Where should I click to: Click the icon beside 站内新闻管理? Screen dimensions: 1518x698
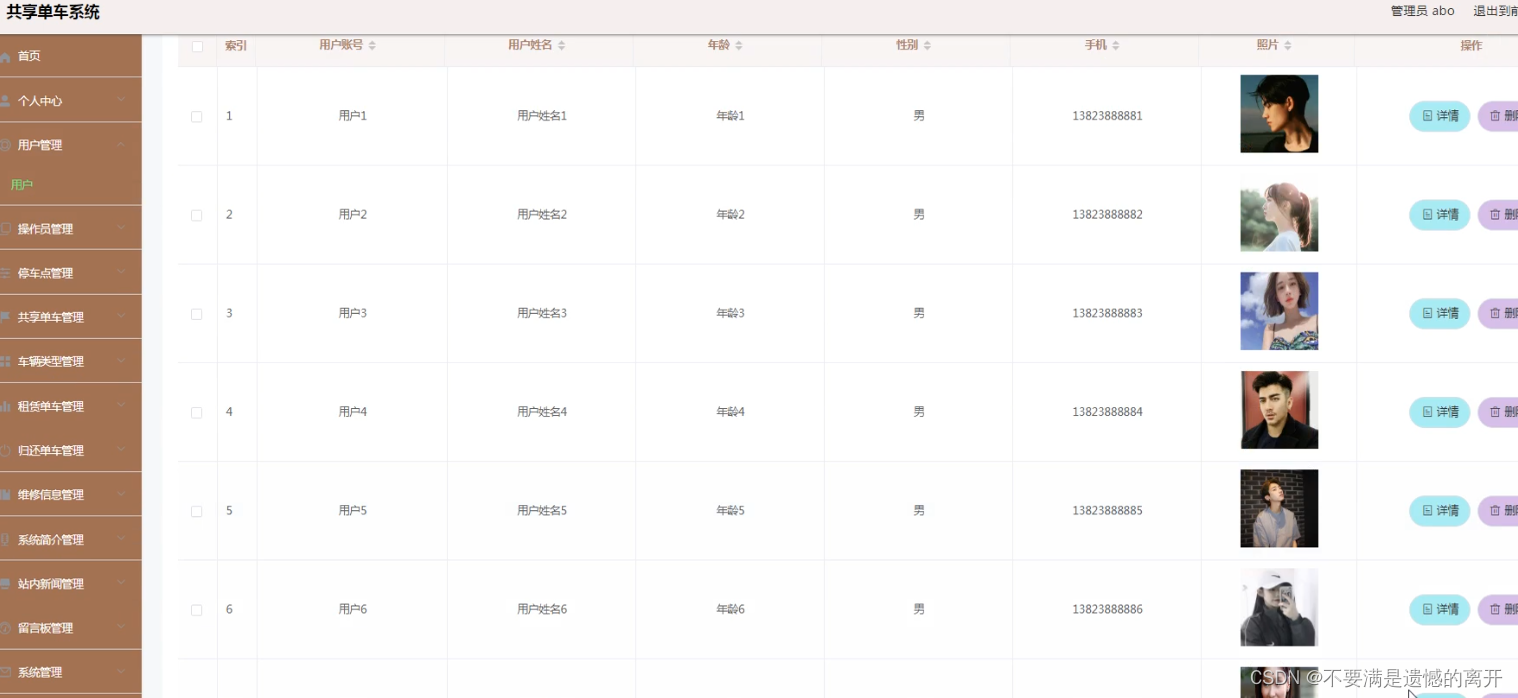[x=5, y=583]
